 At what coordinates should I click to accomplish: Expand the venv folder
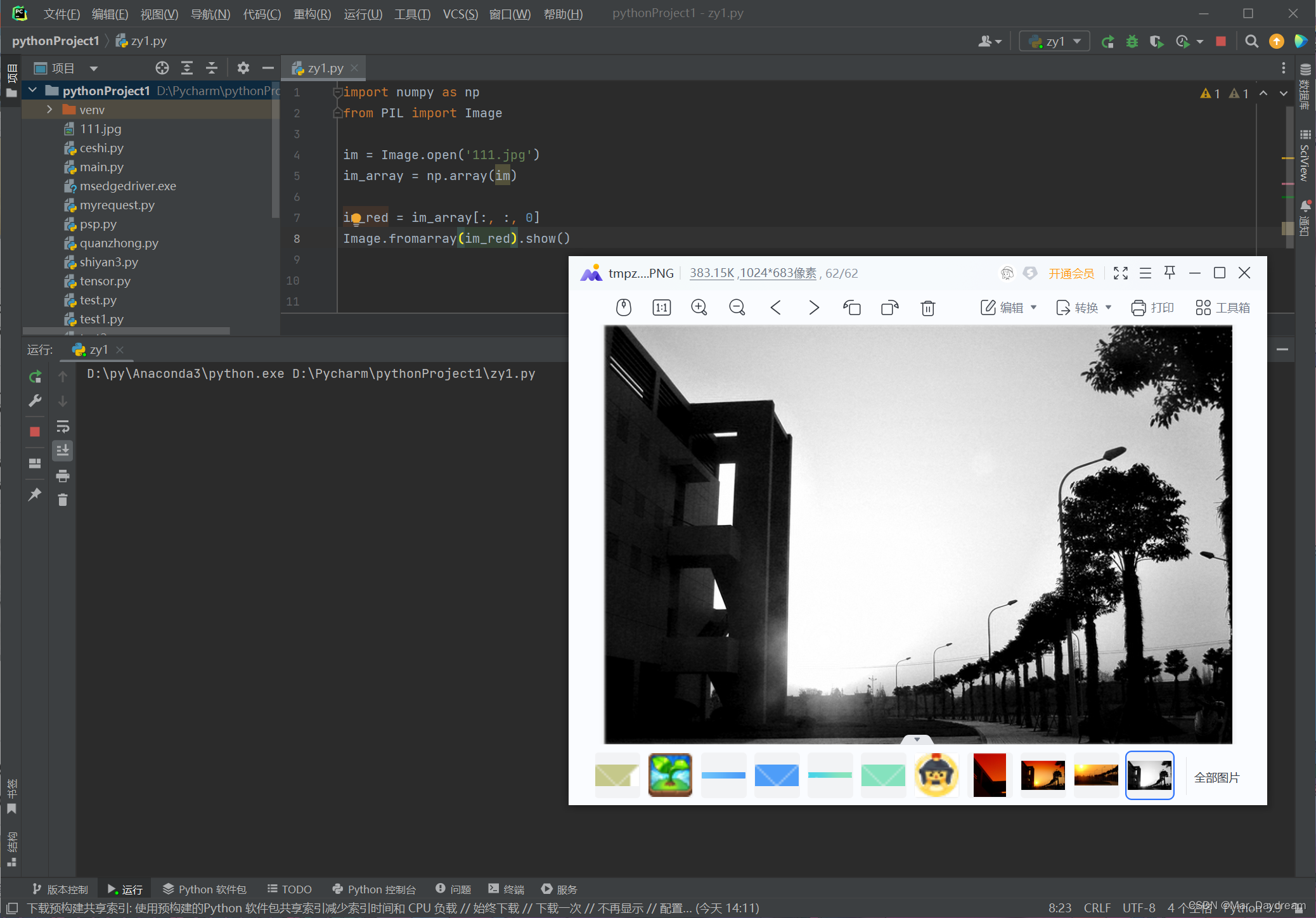pyautogui.click(x=49, y=110)
